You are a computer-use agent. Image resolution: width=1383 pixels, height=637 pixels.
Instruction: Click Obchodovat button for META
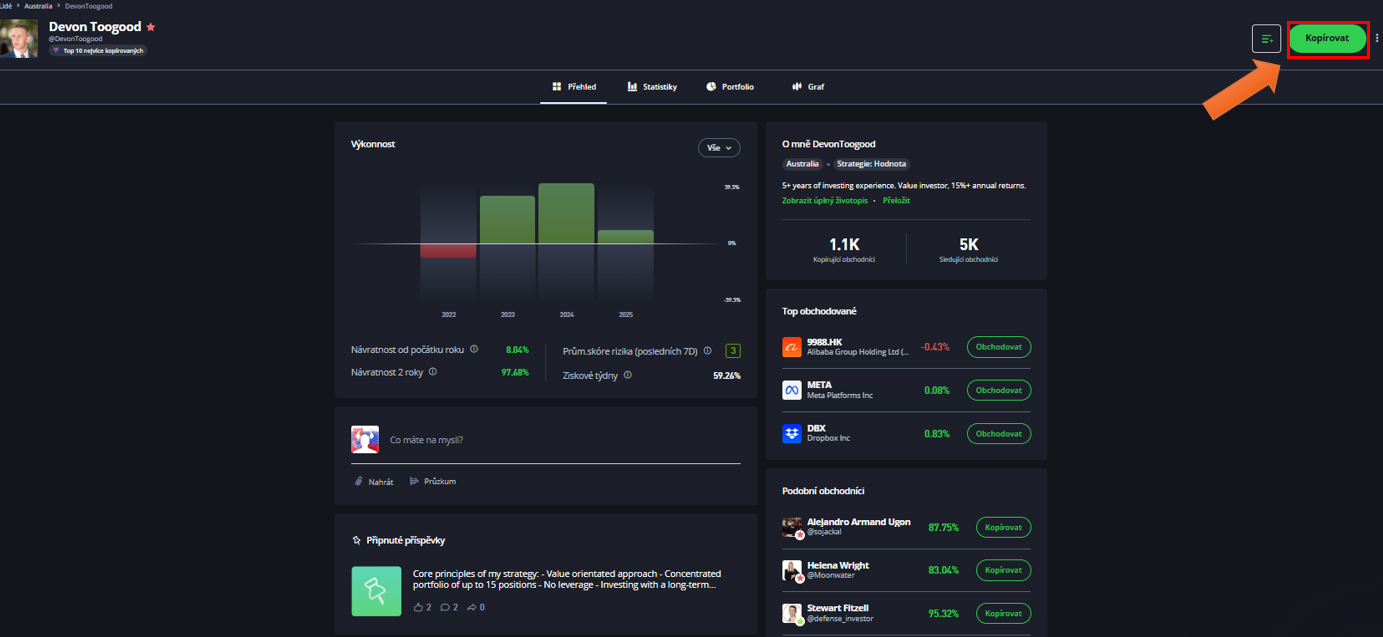[x=998, y=390]
